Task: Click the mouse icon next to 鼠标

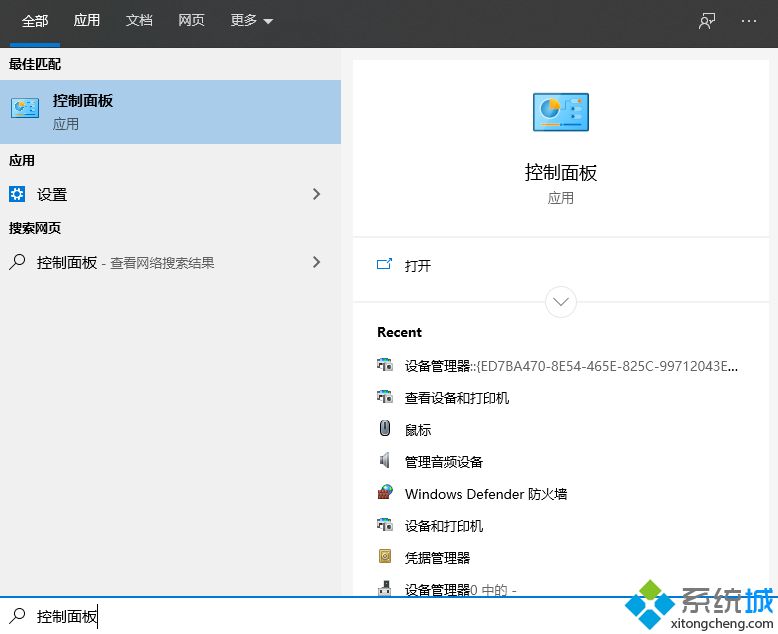Action: (x=385, y=428)
